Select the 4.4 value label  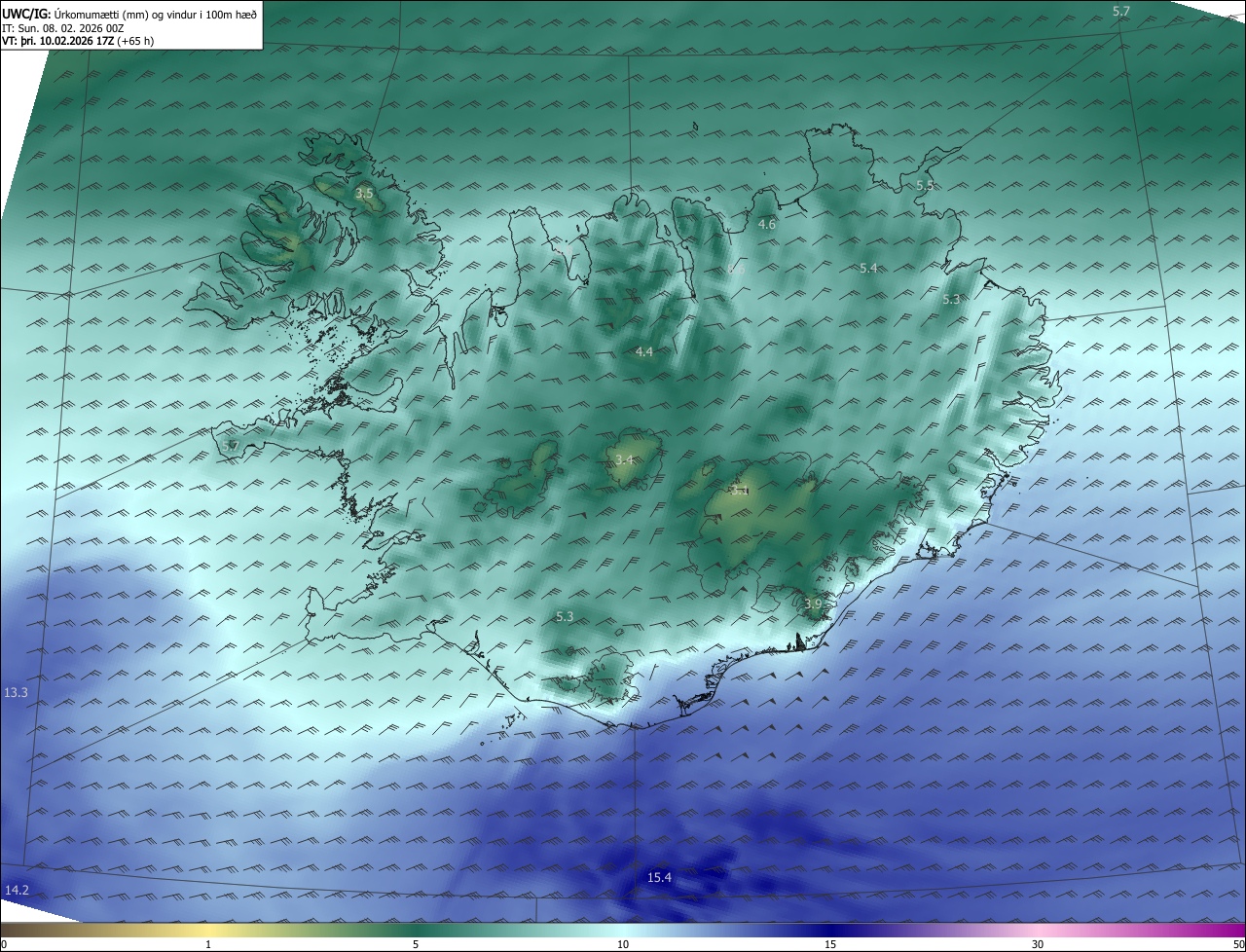pos(644,352)
